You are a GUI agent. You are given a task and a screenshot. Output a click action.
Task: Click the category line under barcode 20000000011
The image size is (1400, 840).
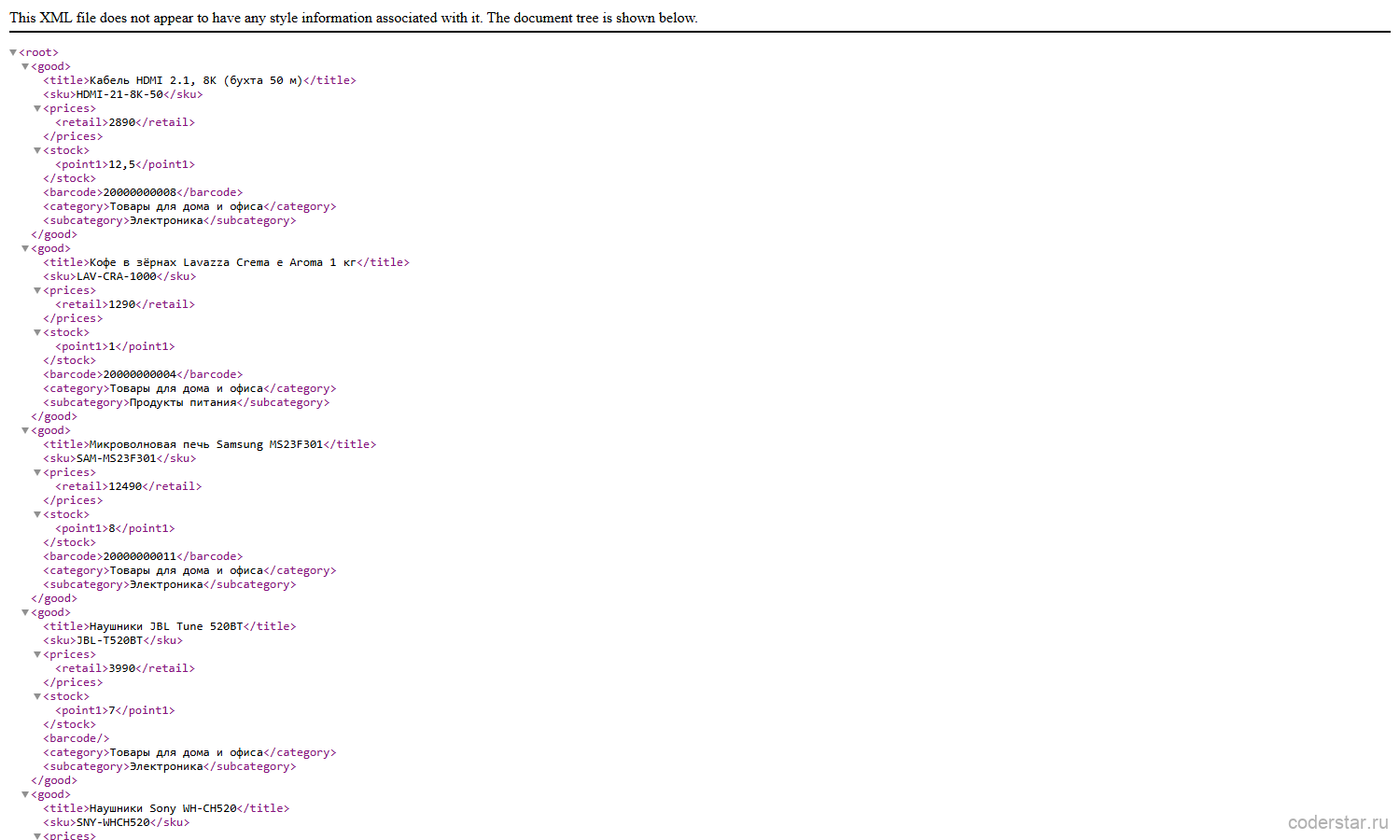(x=189, y=570)
